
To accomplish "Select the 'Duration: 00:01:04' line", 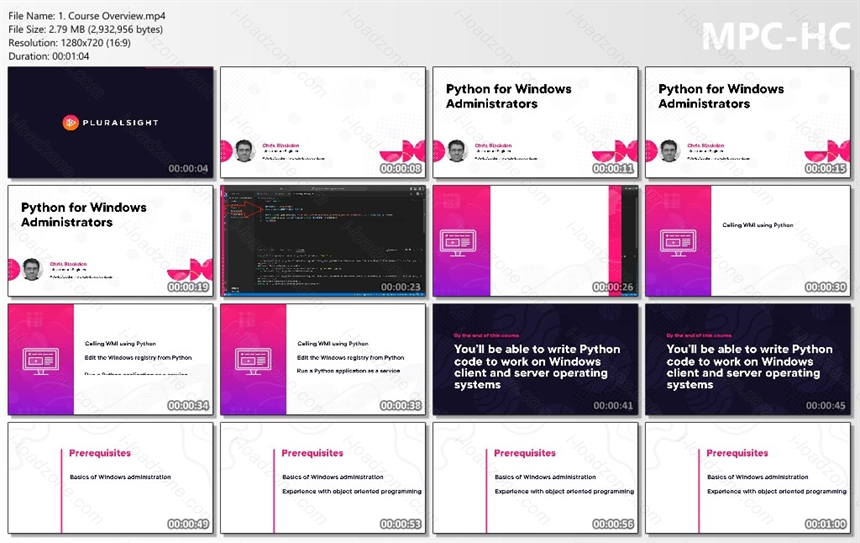I will click(49, 56).
